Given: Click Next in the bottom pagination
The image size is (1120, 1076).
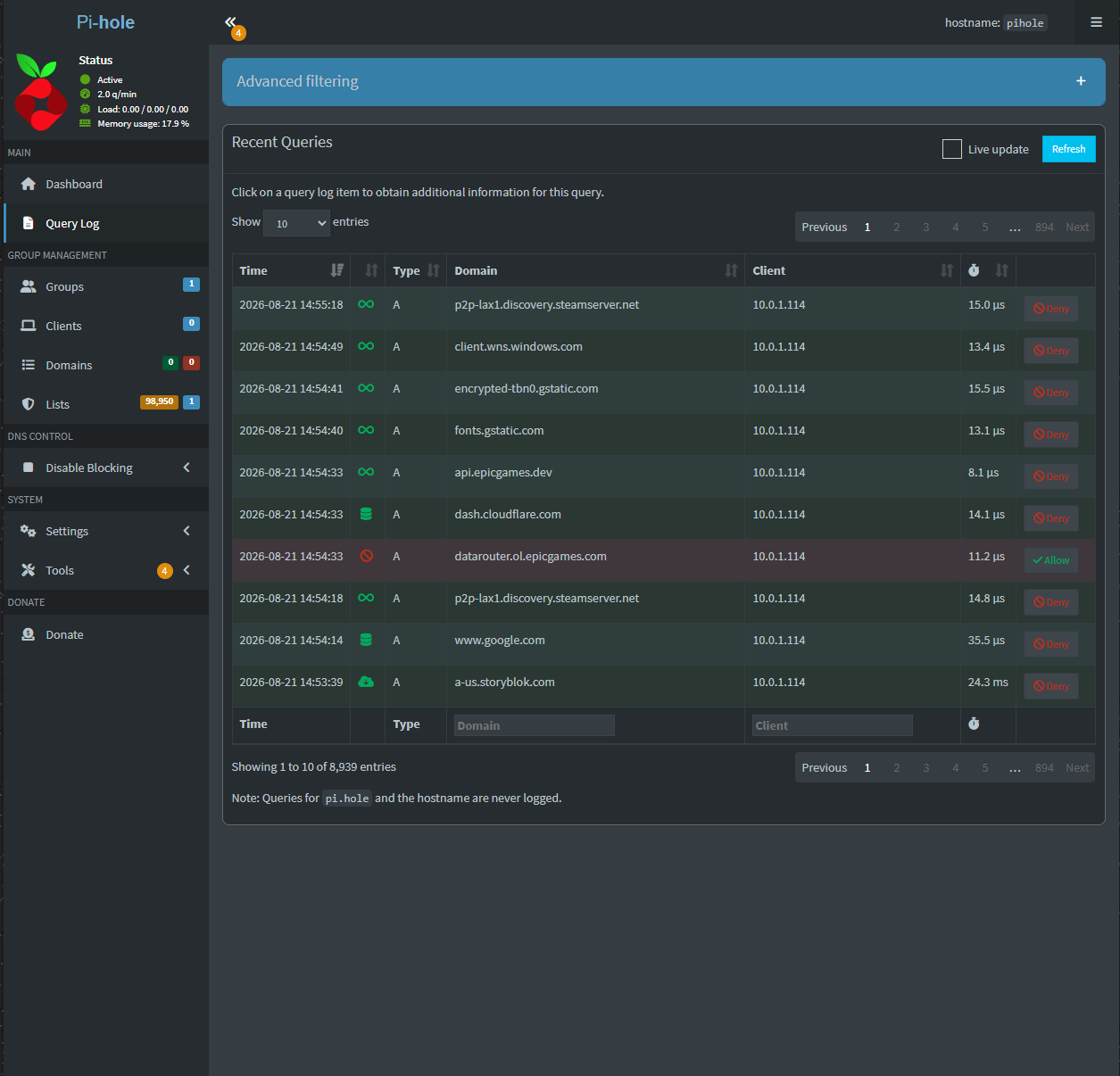Looking at the screenshot, I should 1077,767.
